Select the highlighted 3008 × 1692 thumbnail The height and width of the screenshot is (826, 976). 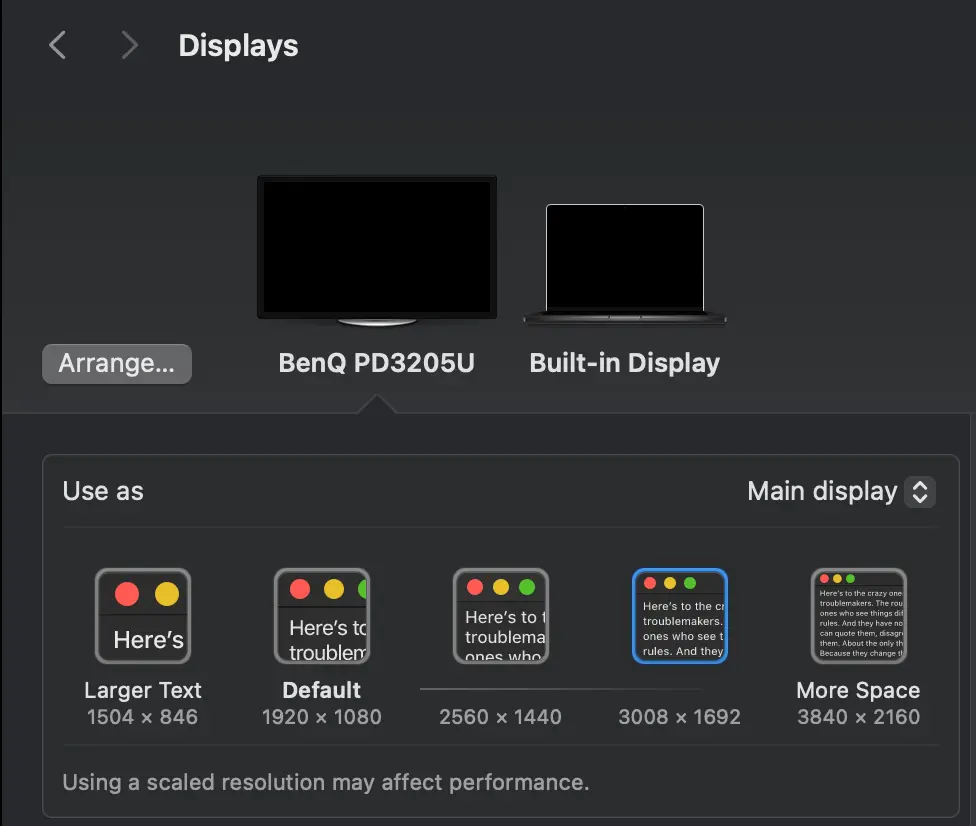[x=680, y=616]
